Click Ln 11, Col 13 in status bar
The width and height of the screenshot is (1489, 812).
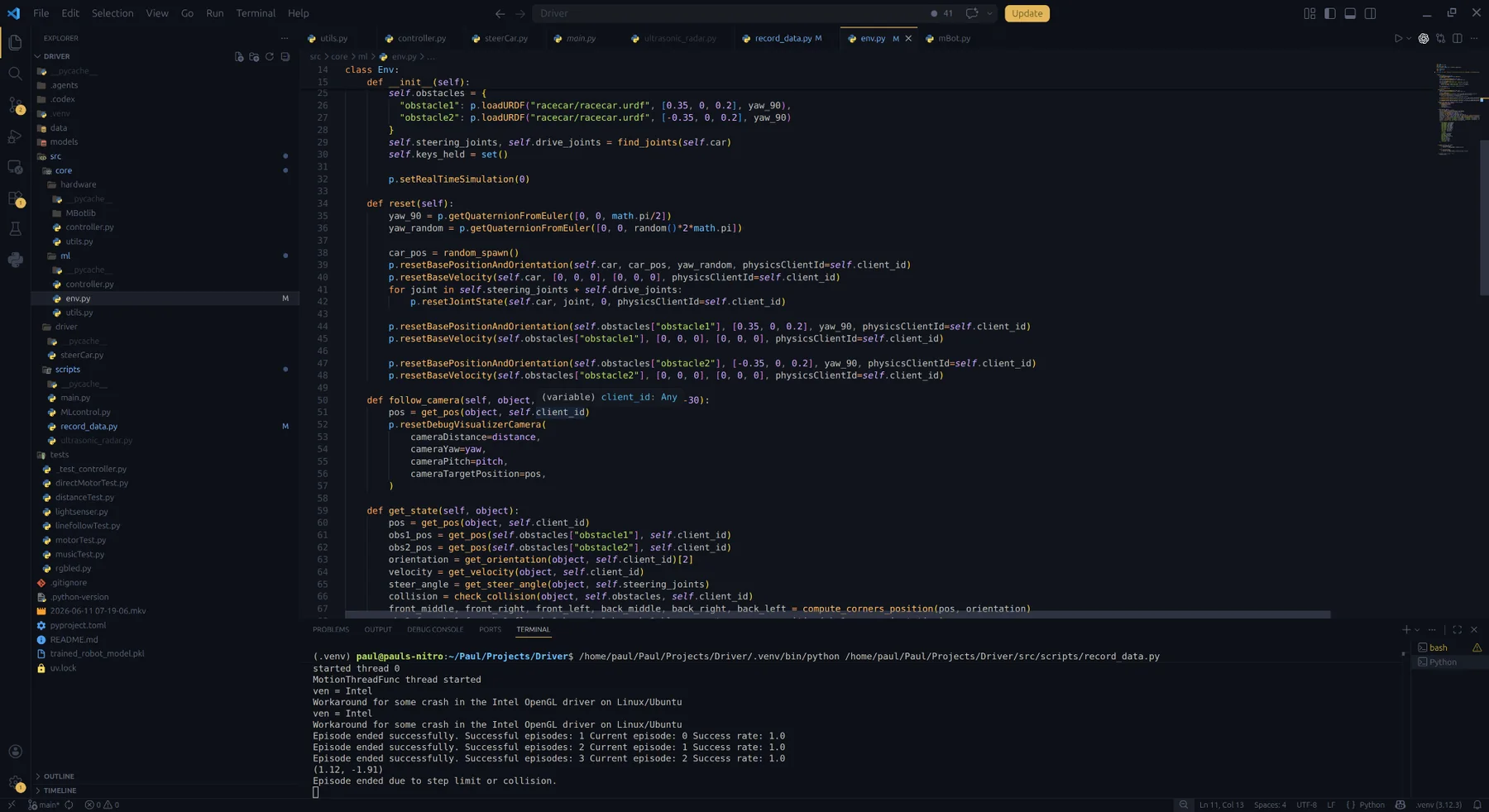1221,805
